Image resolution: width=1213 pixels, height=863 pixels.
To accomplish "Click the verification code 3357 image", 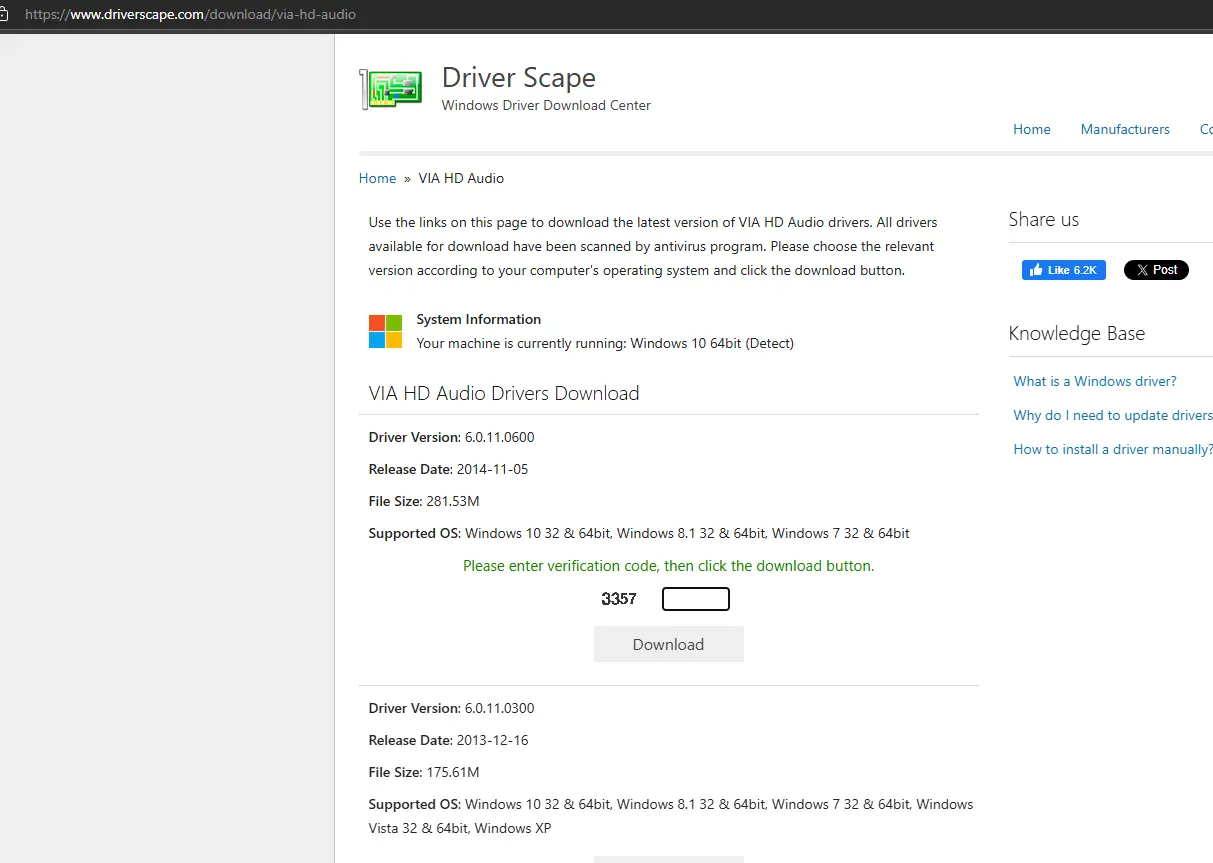I will (x=619, y=599).
